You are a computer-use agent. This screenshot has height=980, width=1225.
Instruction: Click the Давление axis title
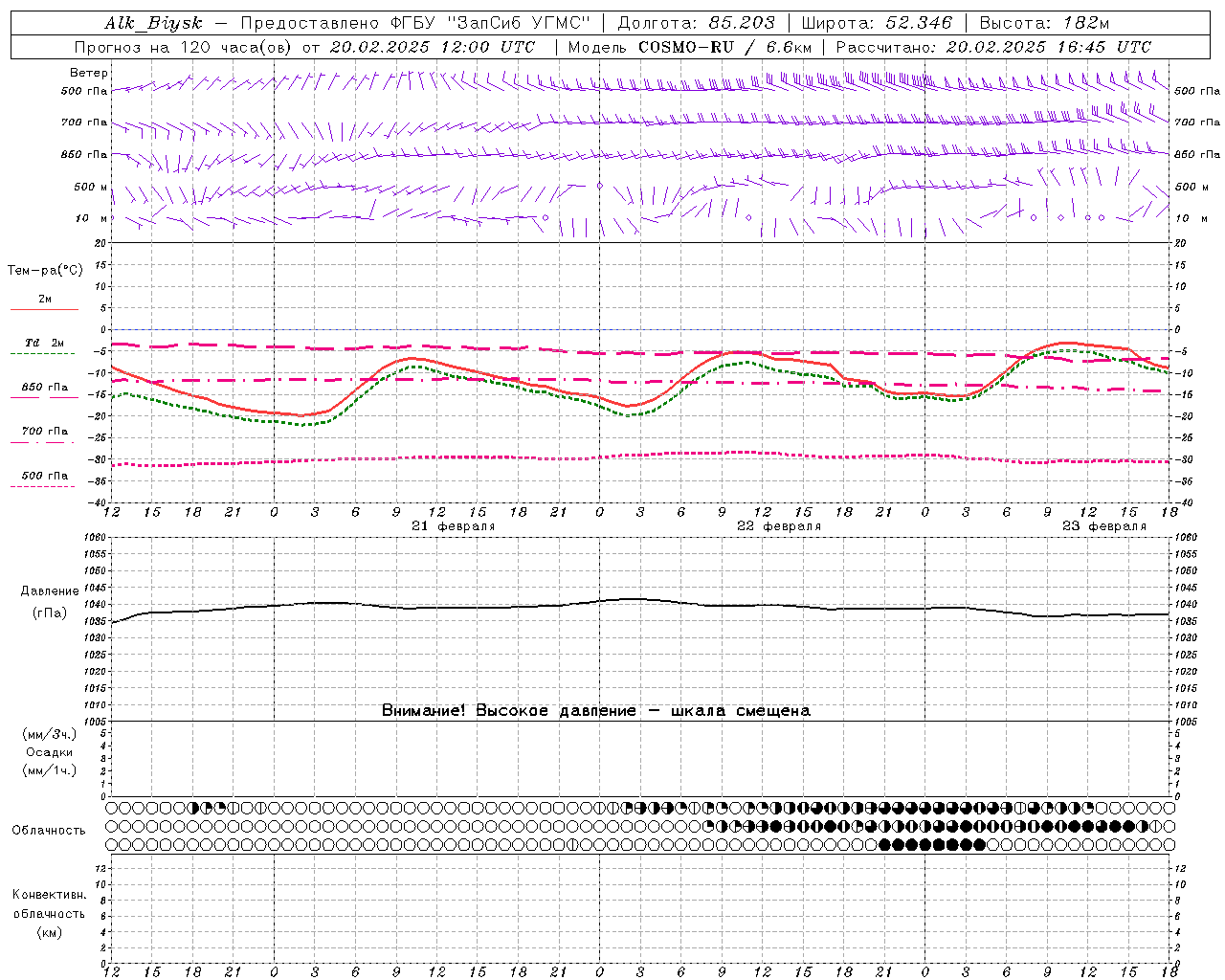(x=50, y=591)
